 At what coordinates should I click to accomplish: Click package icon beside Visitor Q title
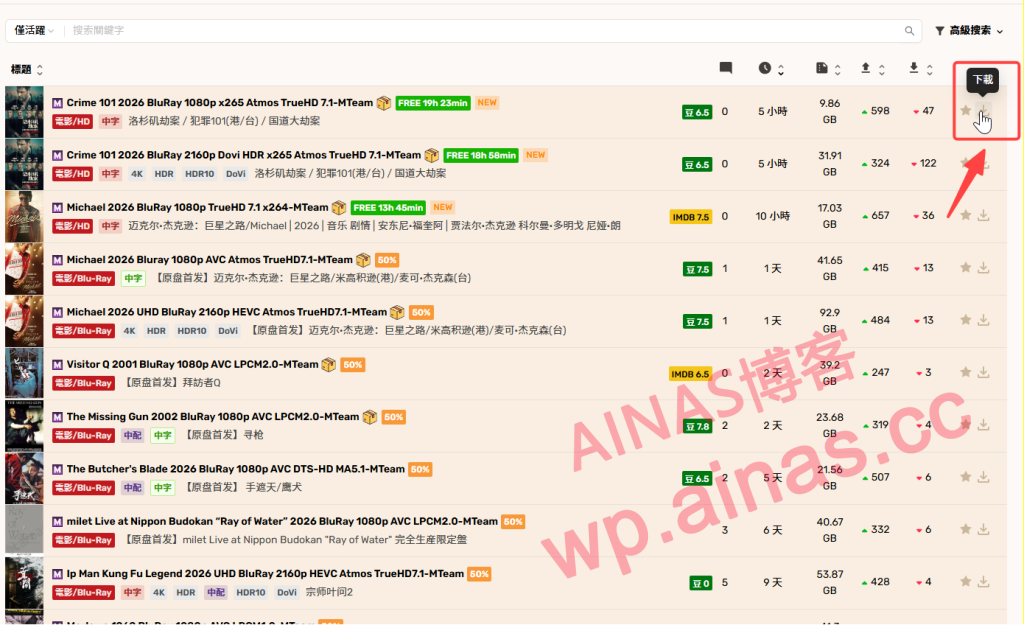[x=329, y=364]
